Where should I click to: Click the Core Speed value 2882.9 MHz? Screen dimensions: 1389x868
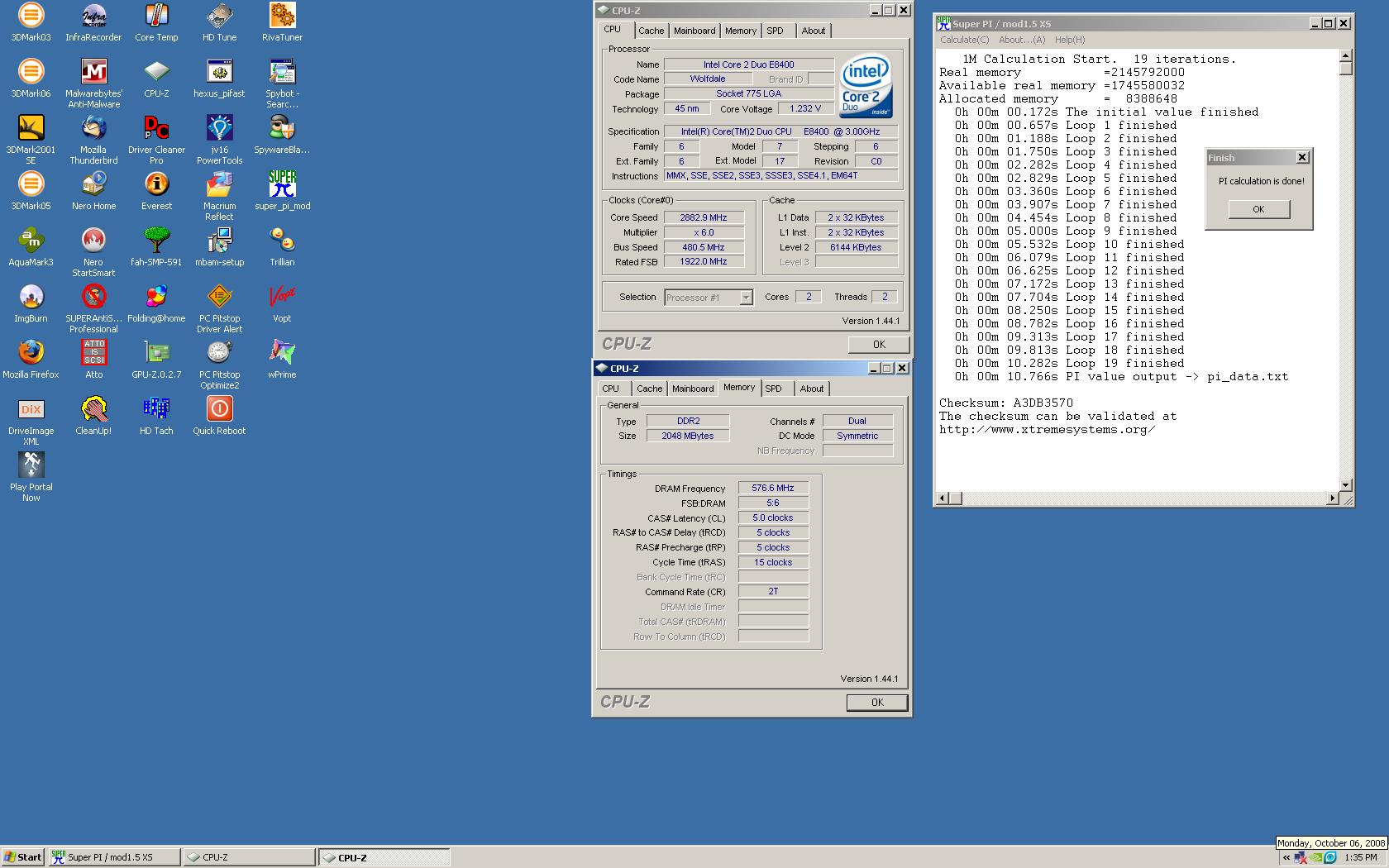(x=704, y=217)
